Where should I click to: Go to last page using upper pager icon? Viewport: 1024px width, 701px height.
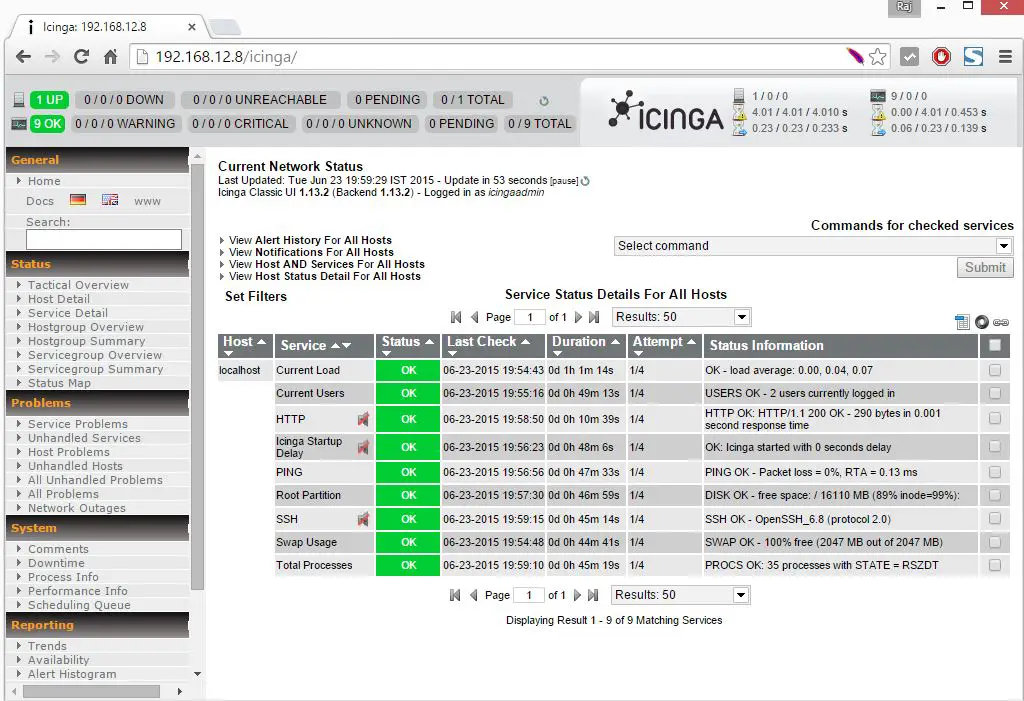point(594,317)
